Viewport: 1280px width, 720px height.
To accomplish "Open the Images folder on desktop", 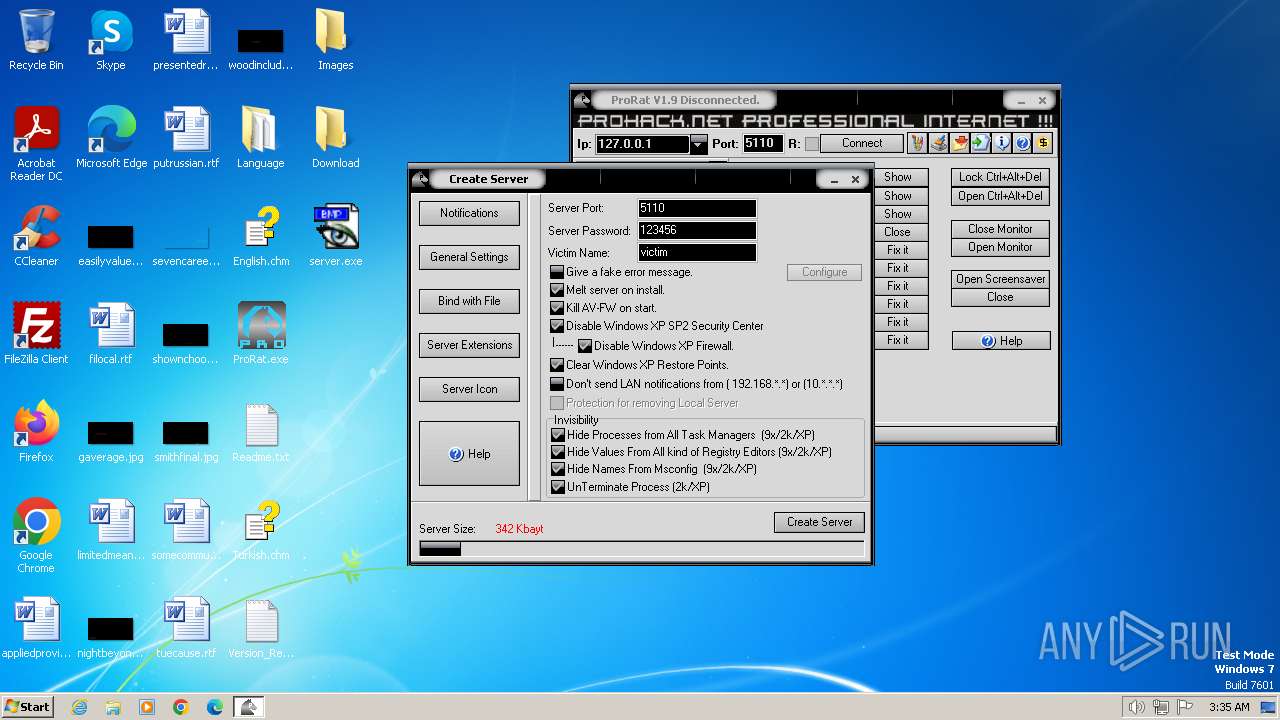I will click(x=336, y=41).
